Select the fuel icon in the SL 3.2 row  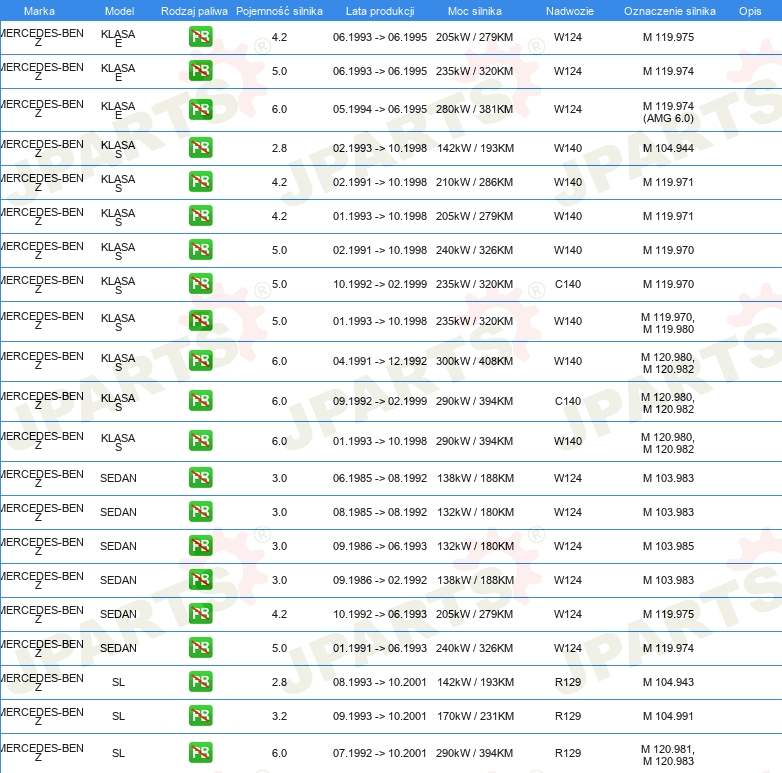tap(200, 716)
